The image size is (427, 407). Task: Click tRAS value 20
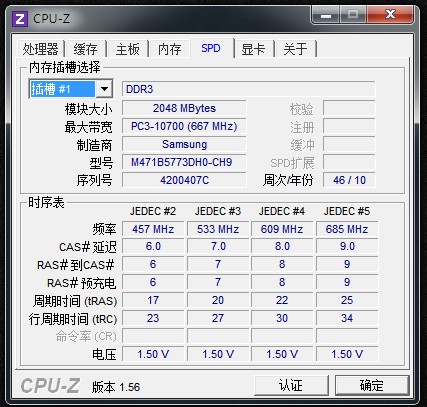point(218,300)
